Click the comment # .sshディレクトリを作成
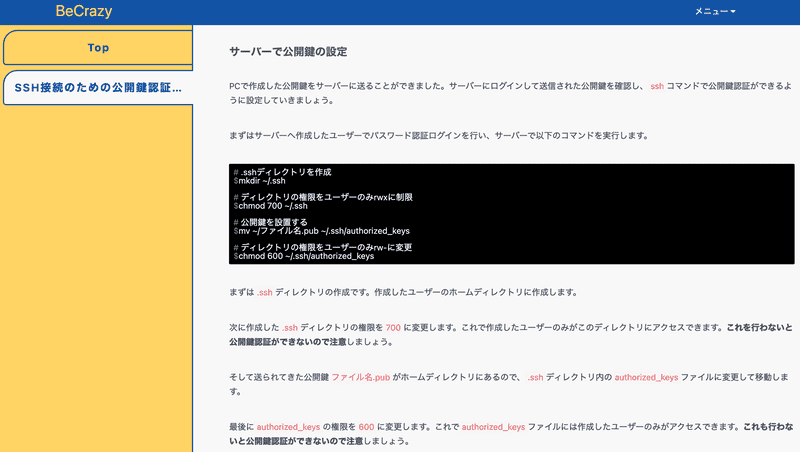Viewport: 800px width, 452px height. click(282, 172)
